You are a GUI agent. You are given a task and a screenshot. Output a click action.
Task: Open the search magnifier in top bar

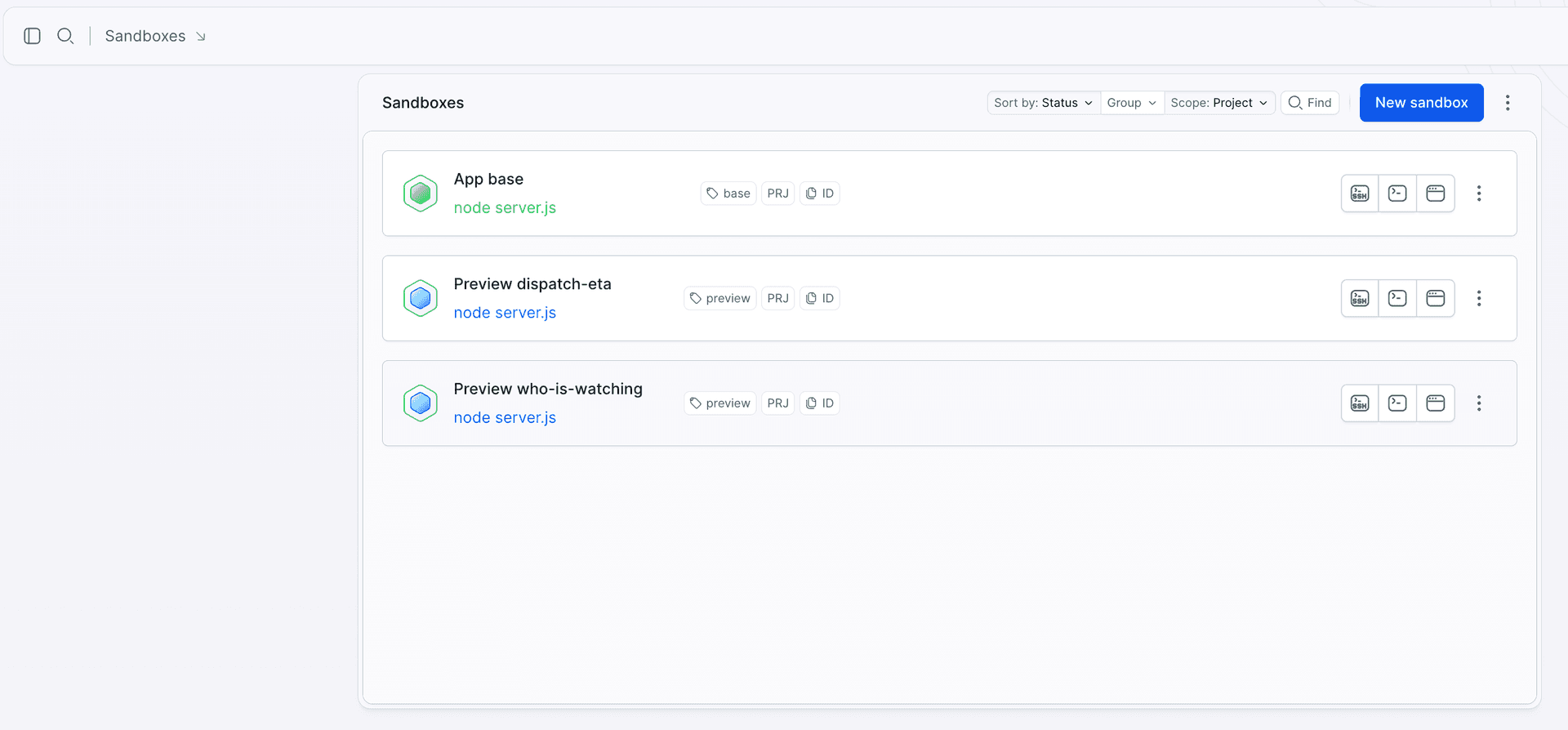65,36
